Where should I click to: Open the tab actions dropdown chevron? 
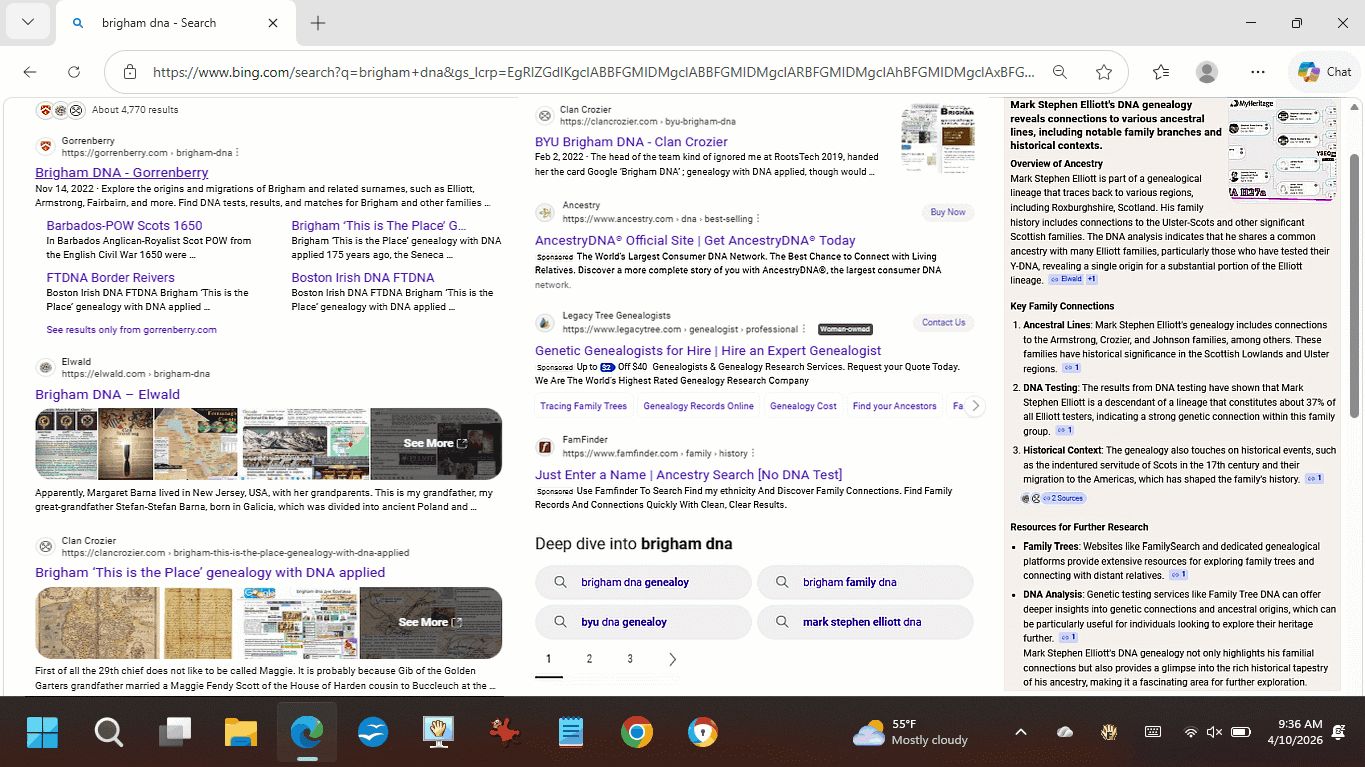click(x=28, y=23)
